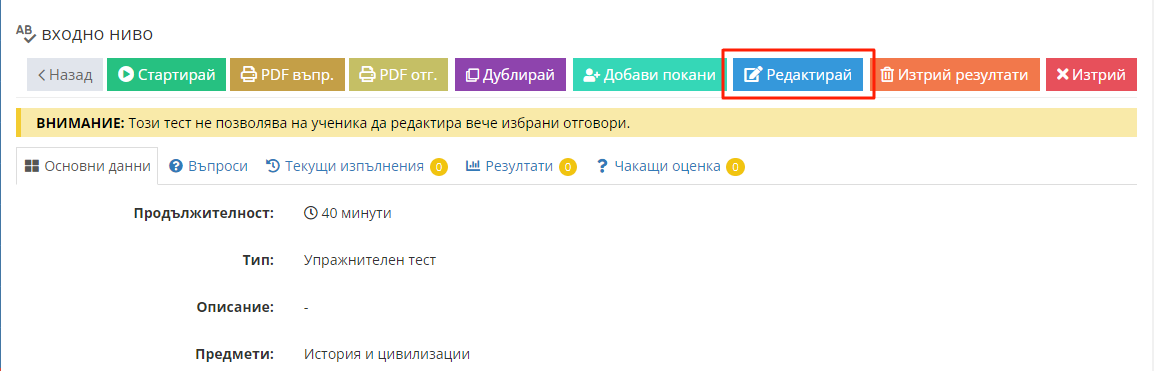
Task: Click the ВХОДНО НИВО test title
Action: 97,34
